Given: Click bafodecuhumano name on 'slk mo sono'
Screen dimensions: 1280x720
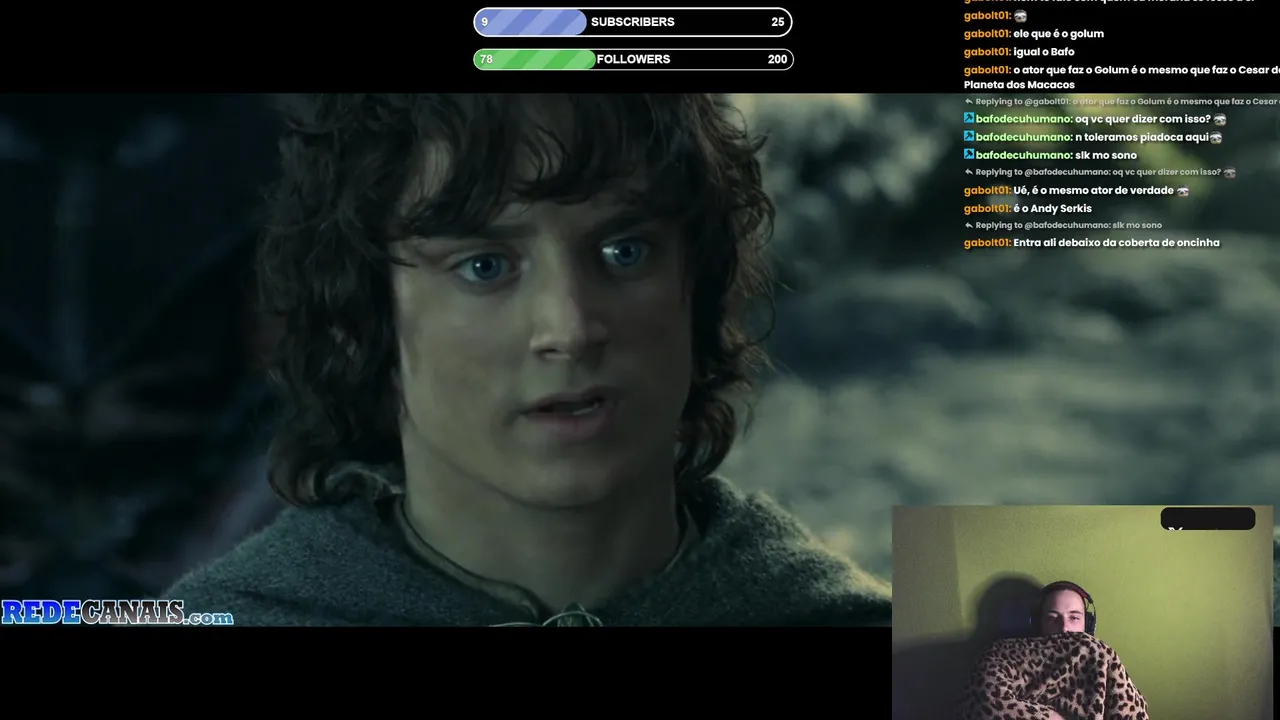Looking at the screenshot, I should point(1024,155).
